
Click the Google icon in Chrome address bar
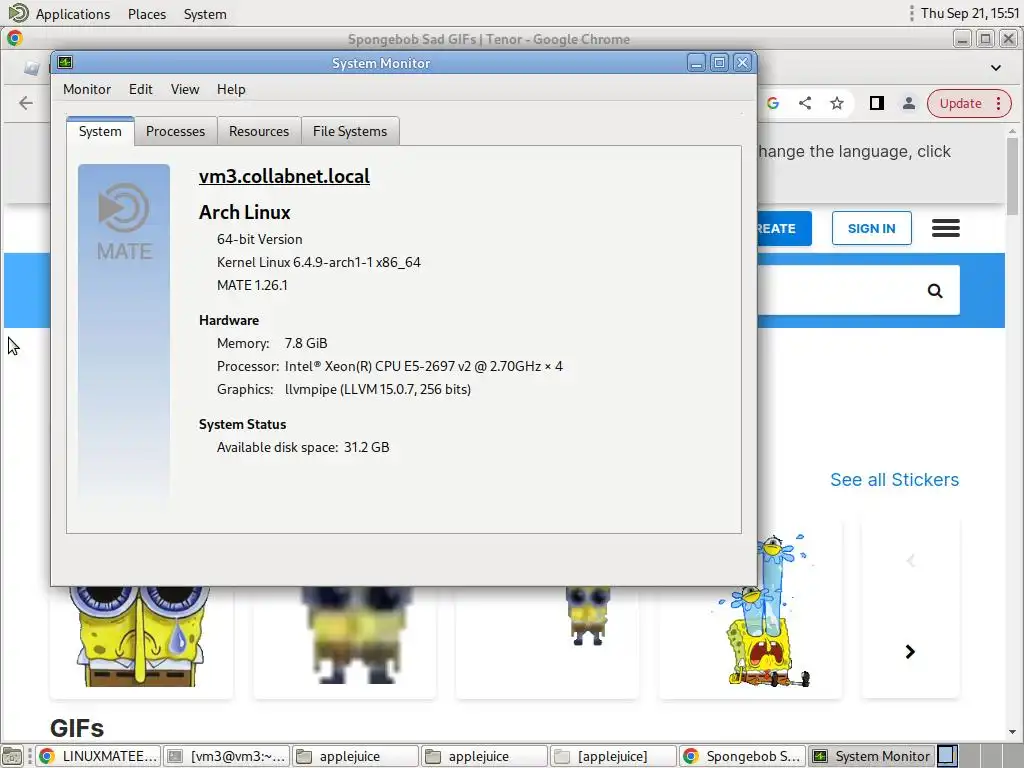point(773,103)
